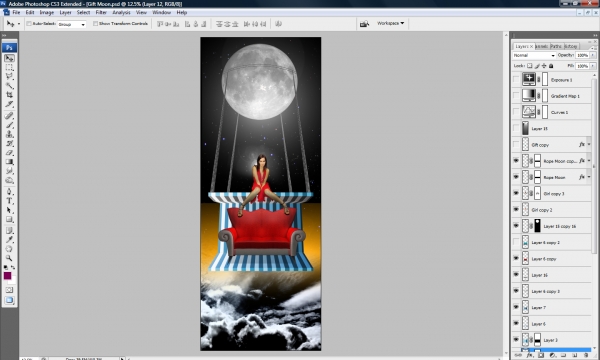Select the Crop tool
The image size is (600, 360).
9,94
